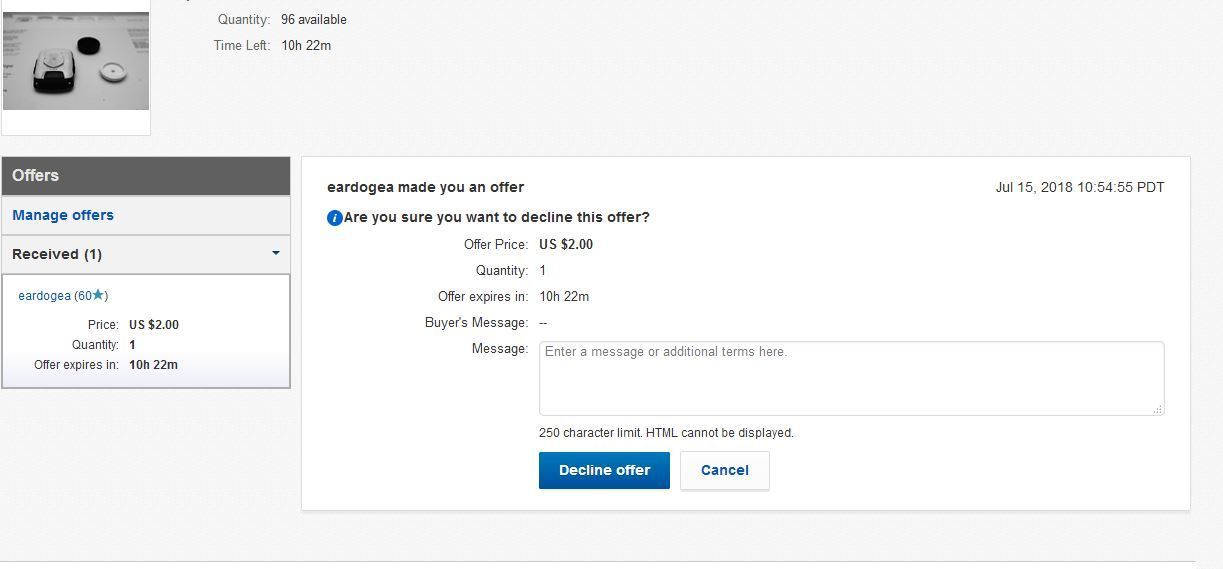Cancel declining the offer

coord(725,470)
